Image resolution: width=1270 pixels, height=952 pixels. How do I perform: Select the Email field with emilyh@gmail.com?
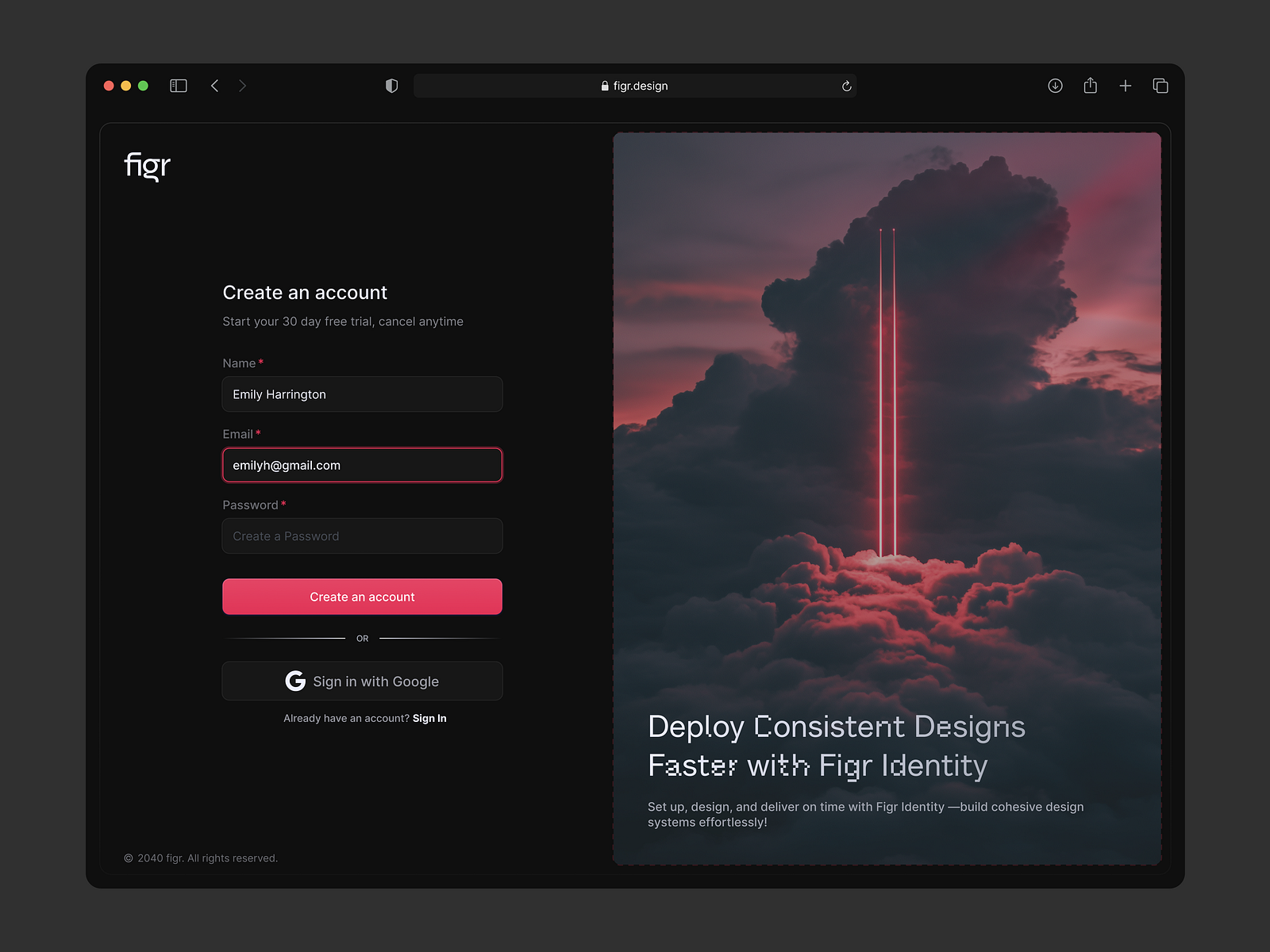pos(362,465)
